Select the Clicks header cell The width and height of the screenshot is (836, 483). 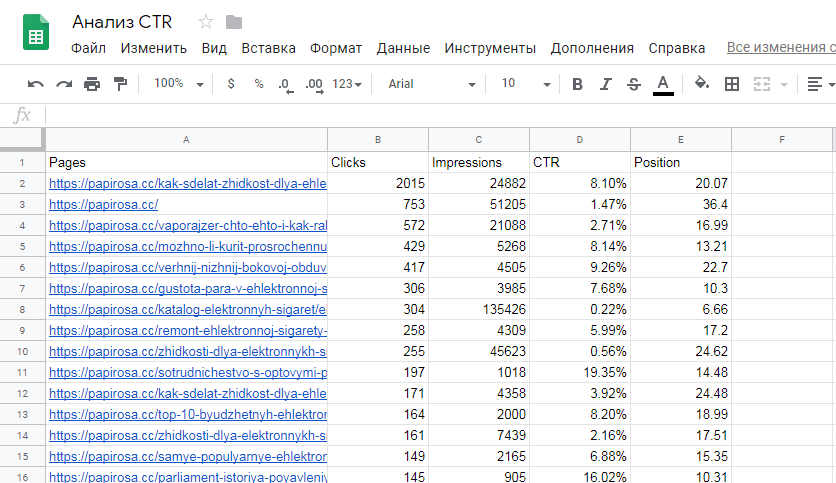[378, 162]
